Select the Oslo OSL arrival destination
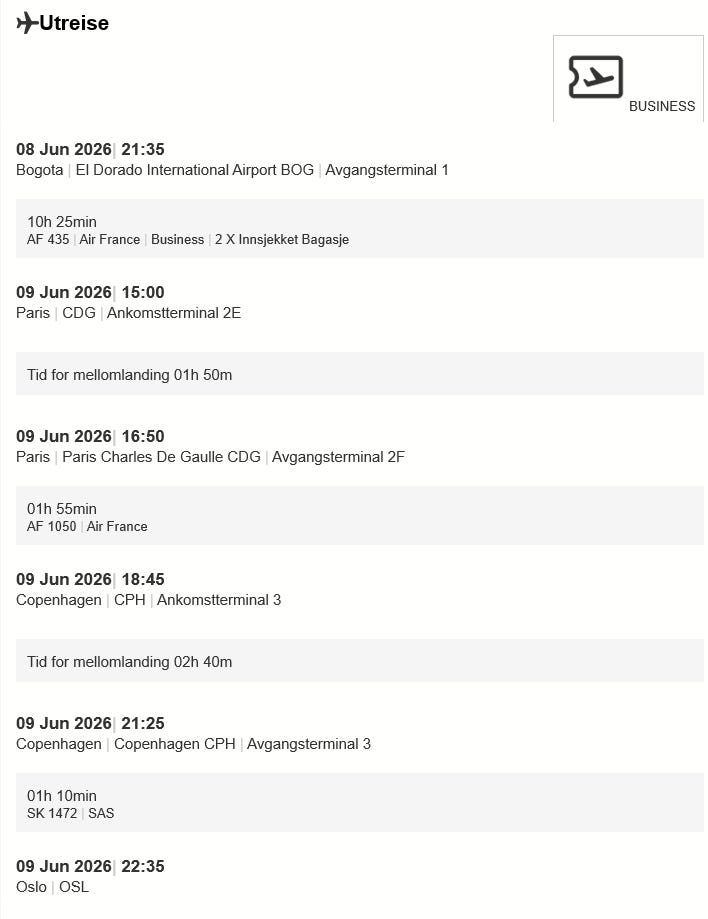The width and height of the screenshot is (708, 919). click(x=53, y=887)
